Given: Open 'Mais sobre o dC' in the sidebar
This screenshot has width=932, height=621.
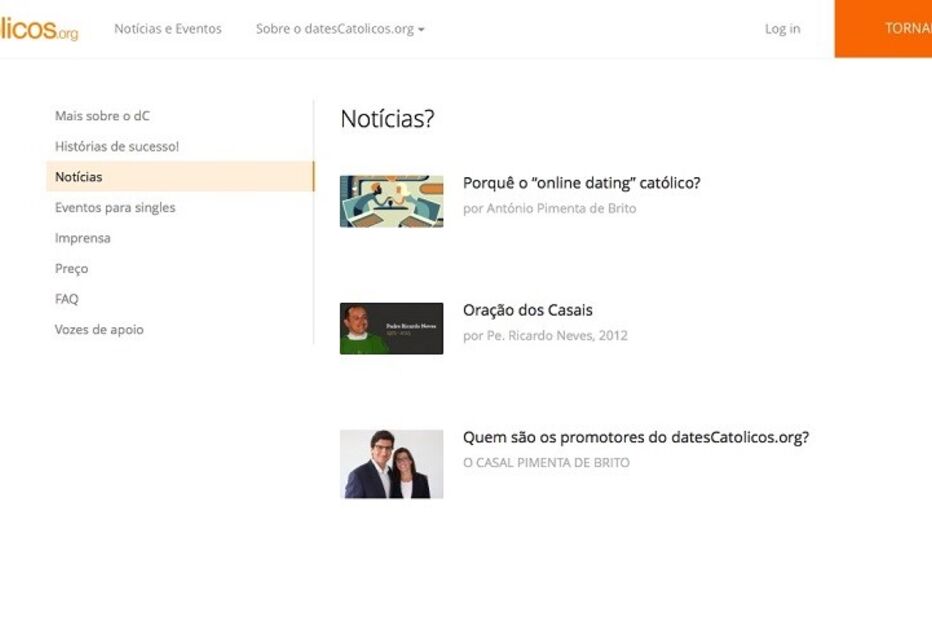Looking at the screenshot, I should point(103,115).
